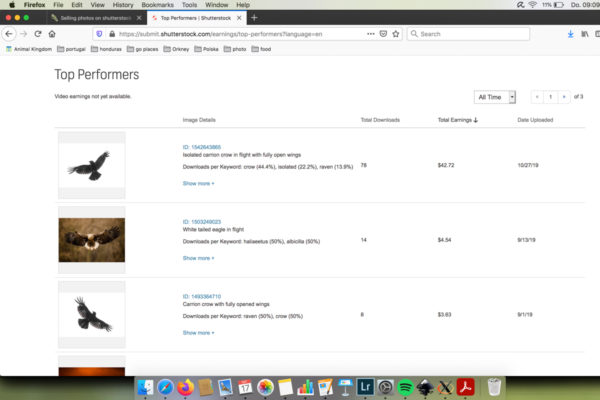This screenshot has height=400, width=600.
Task: Open the Polska bookmarks folder
Action: point(206,49)
